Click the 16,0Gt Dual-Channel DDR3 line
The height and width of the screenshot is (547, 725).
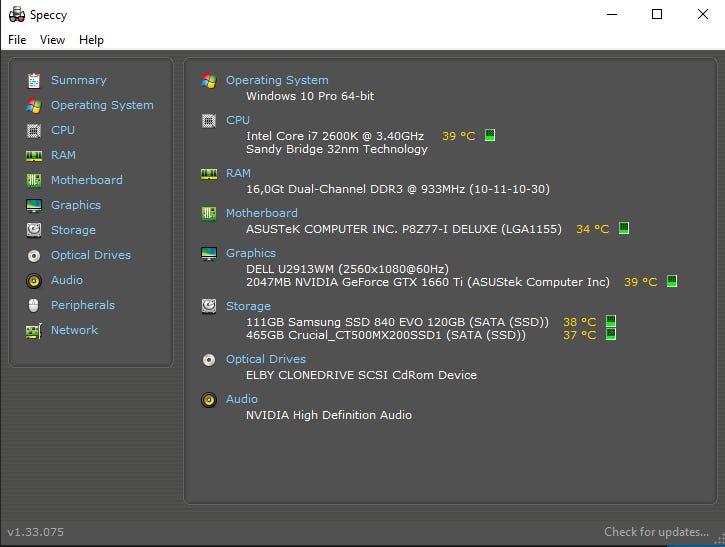(398, 189)
